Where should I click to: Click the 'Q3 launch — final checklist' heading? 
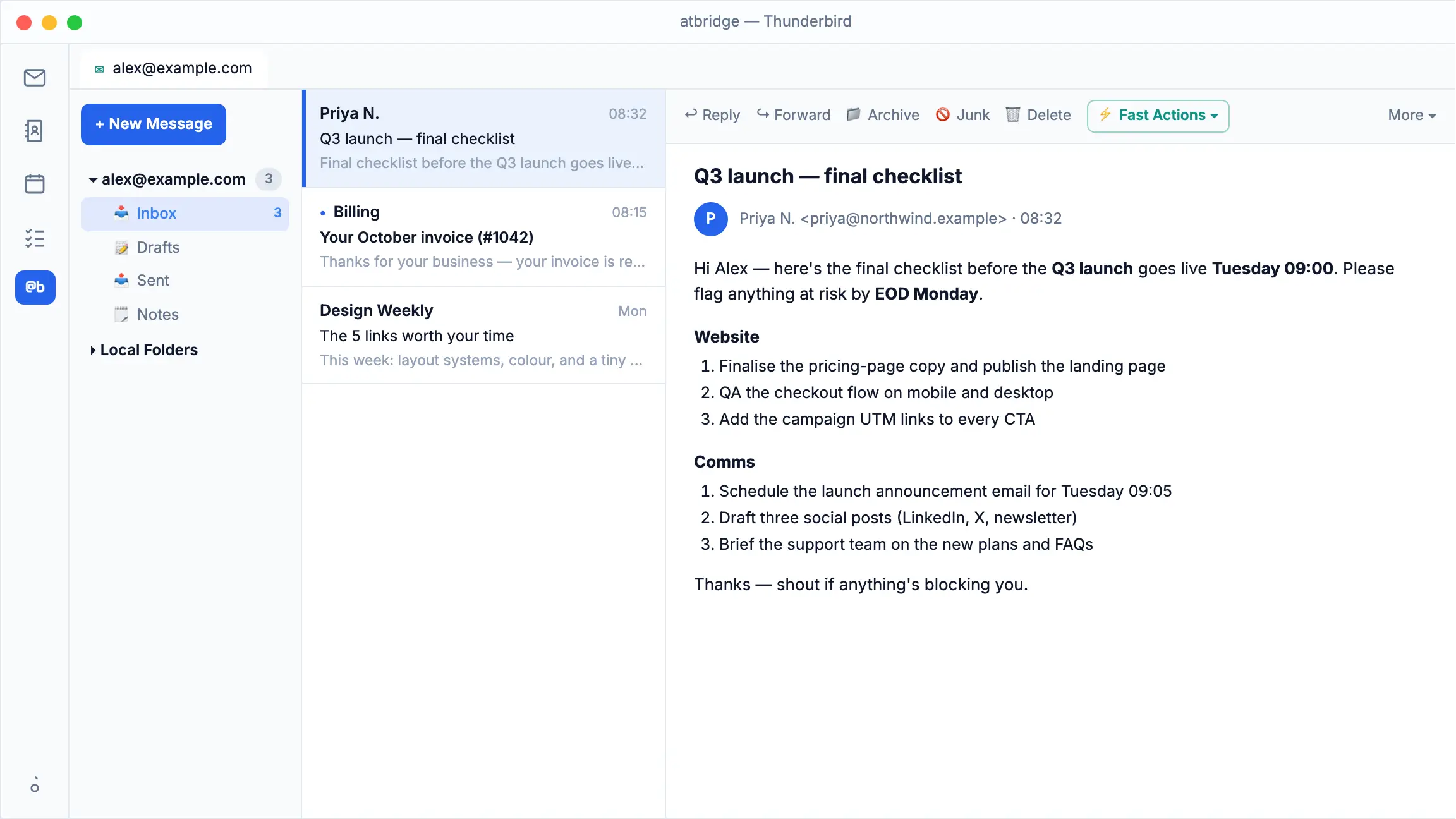point(828,176)
